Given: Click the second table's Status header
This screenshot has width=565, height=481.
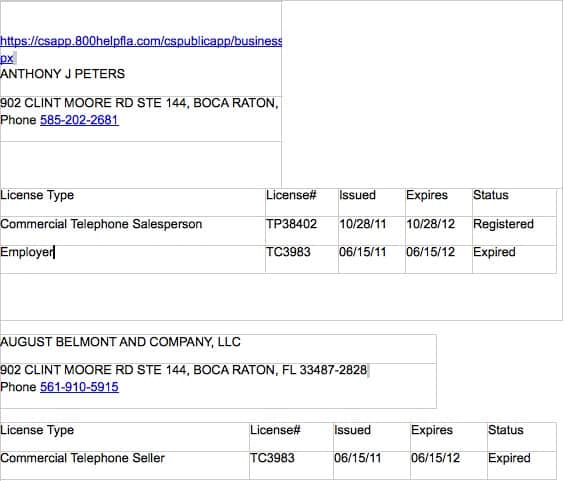Looking at the screenshot, I should tap(506, 430).
